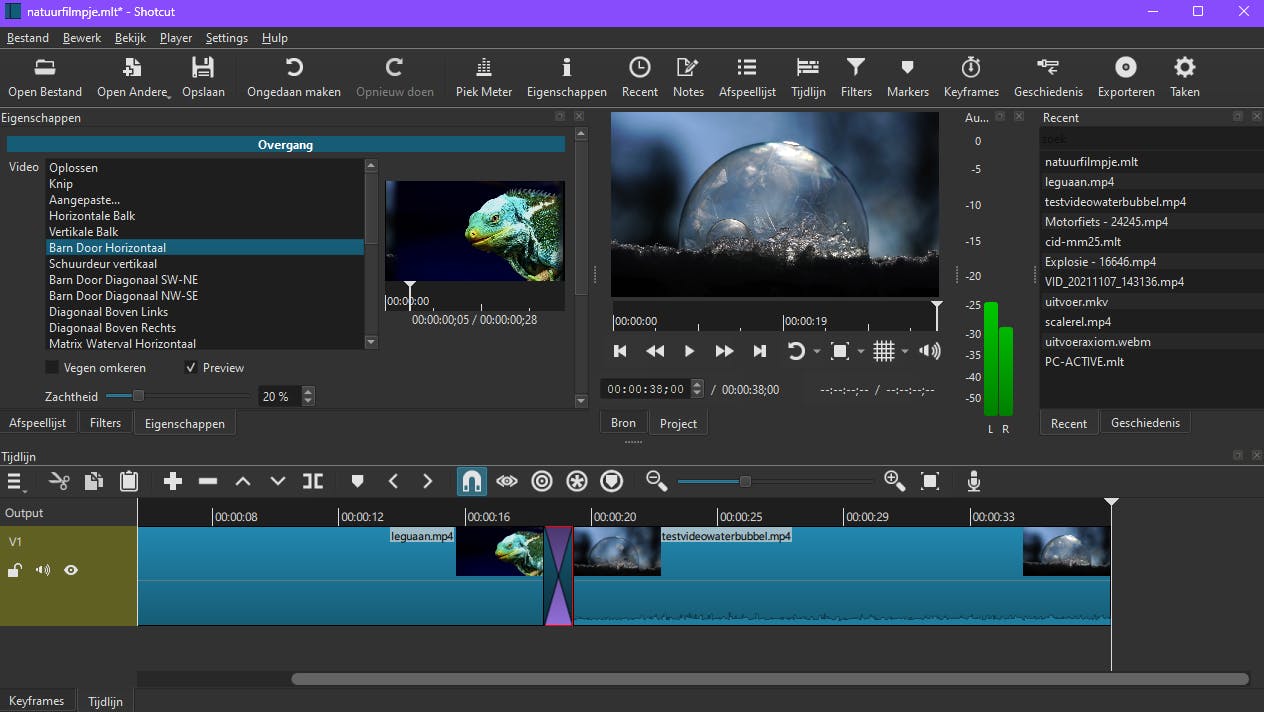Hide V1 track with eye icon

click(71, 570)
